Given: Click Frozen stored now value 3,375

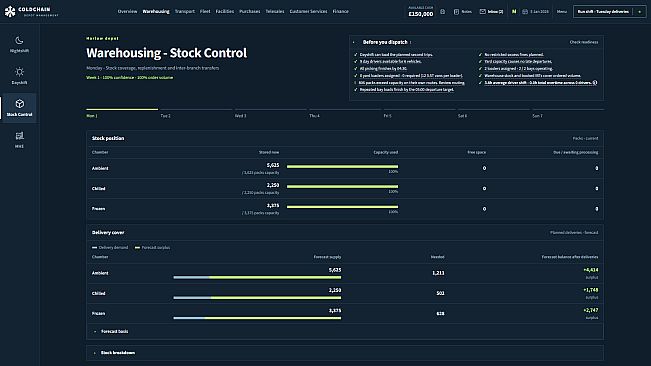Looking at the screenshot, I should (273, 205).
